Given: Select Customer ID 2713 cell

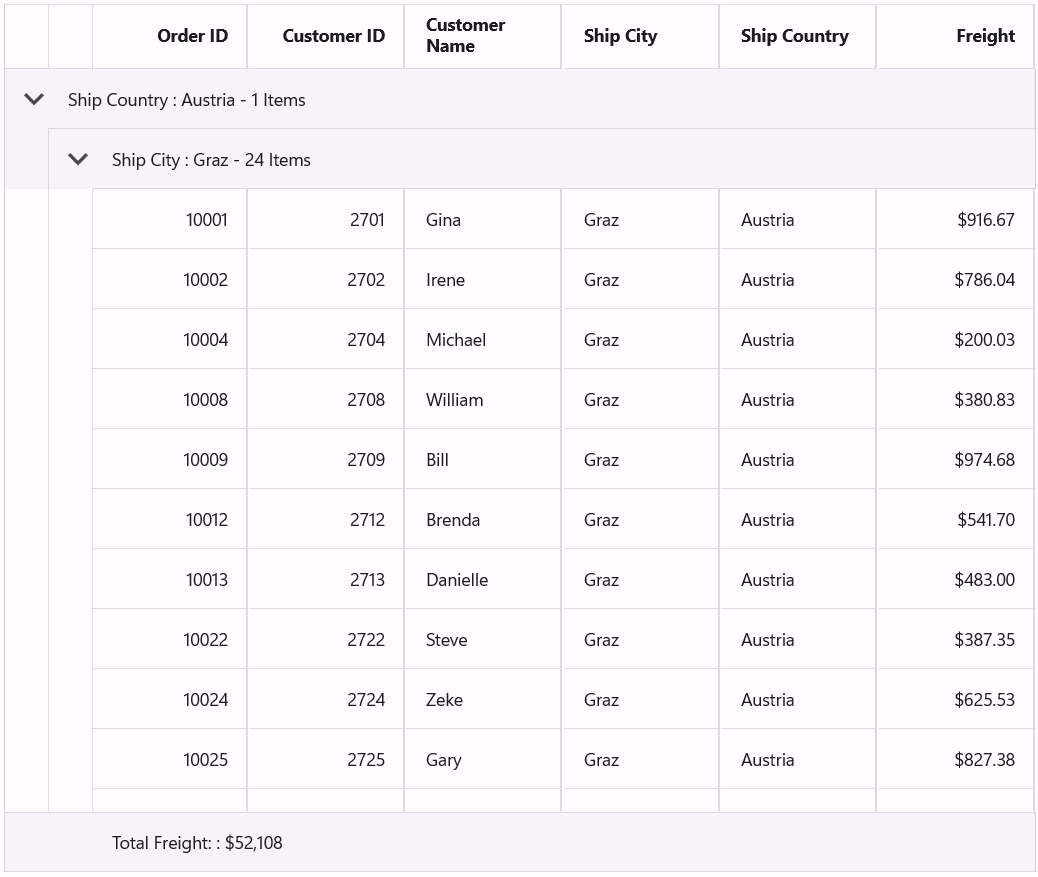Looking at the screenshot, I should click(367, 580).
